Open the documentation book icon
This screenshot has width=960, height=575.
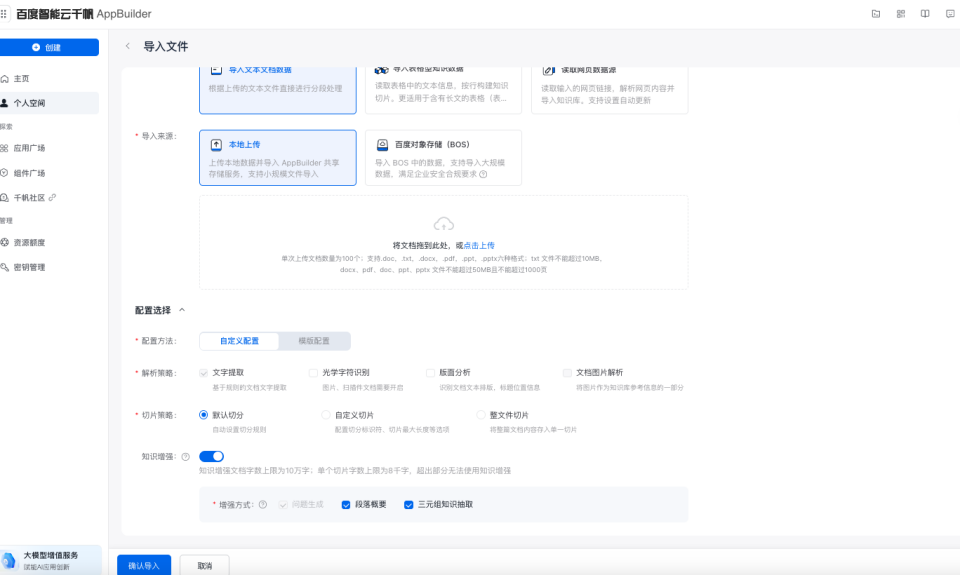[925, 14]
